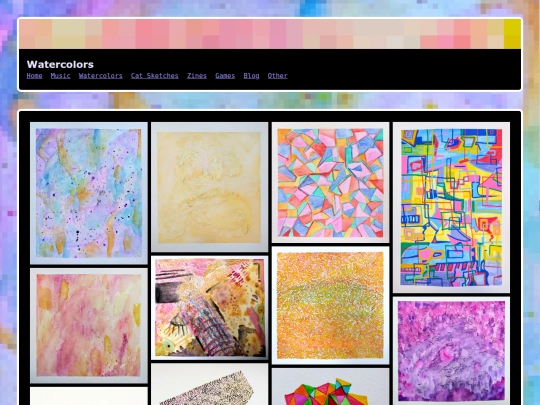The image size is (540, 405).
Task: Select the Other navigation link
Action: pyautogui.click(x=278, y=76)
